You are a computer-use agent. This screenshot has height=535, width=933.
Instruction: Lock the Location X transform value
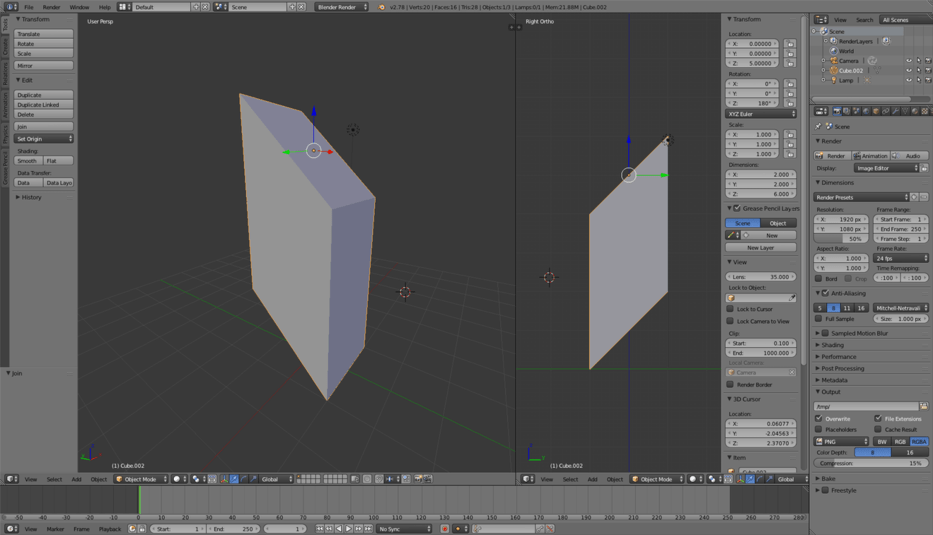[790, 44]
